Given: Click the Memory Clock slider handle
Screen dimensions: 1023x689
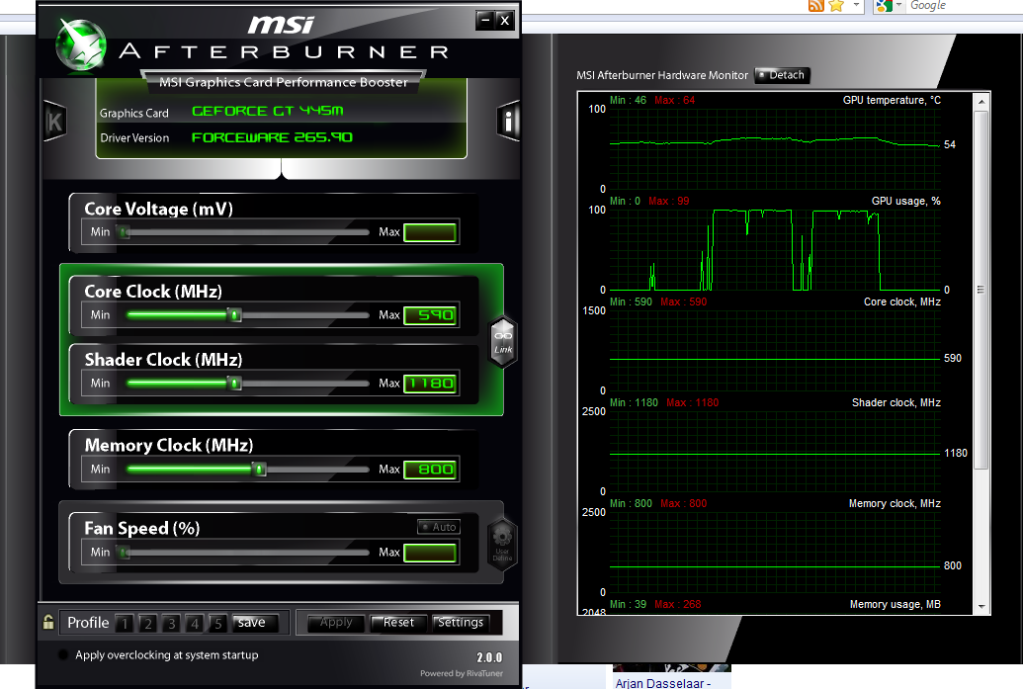Looking at the screenshot, I should [260, 469].
